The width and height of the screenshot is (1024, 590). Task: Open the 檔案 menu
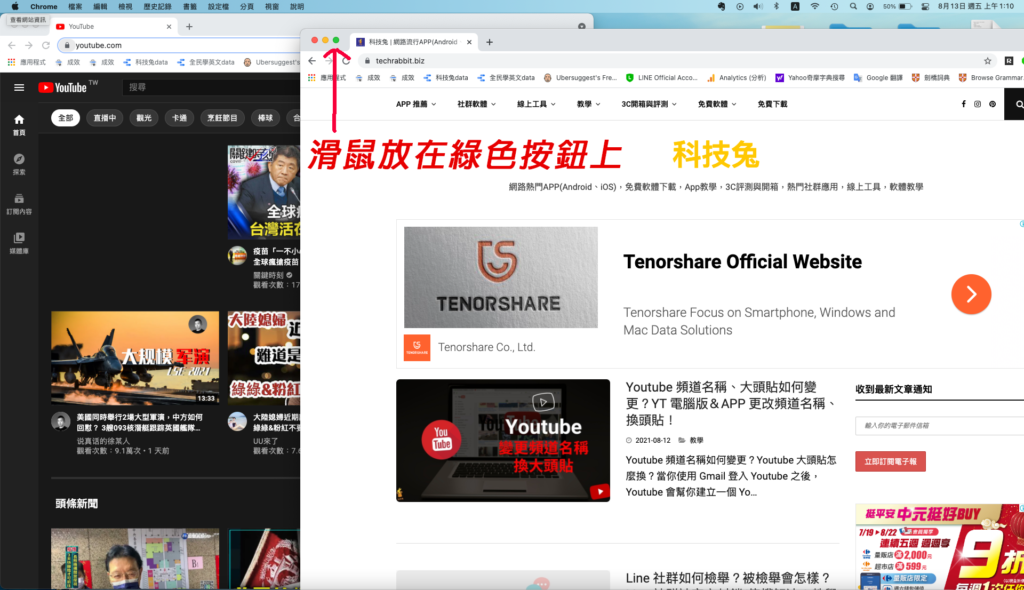click(75, 7)
